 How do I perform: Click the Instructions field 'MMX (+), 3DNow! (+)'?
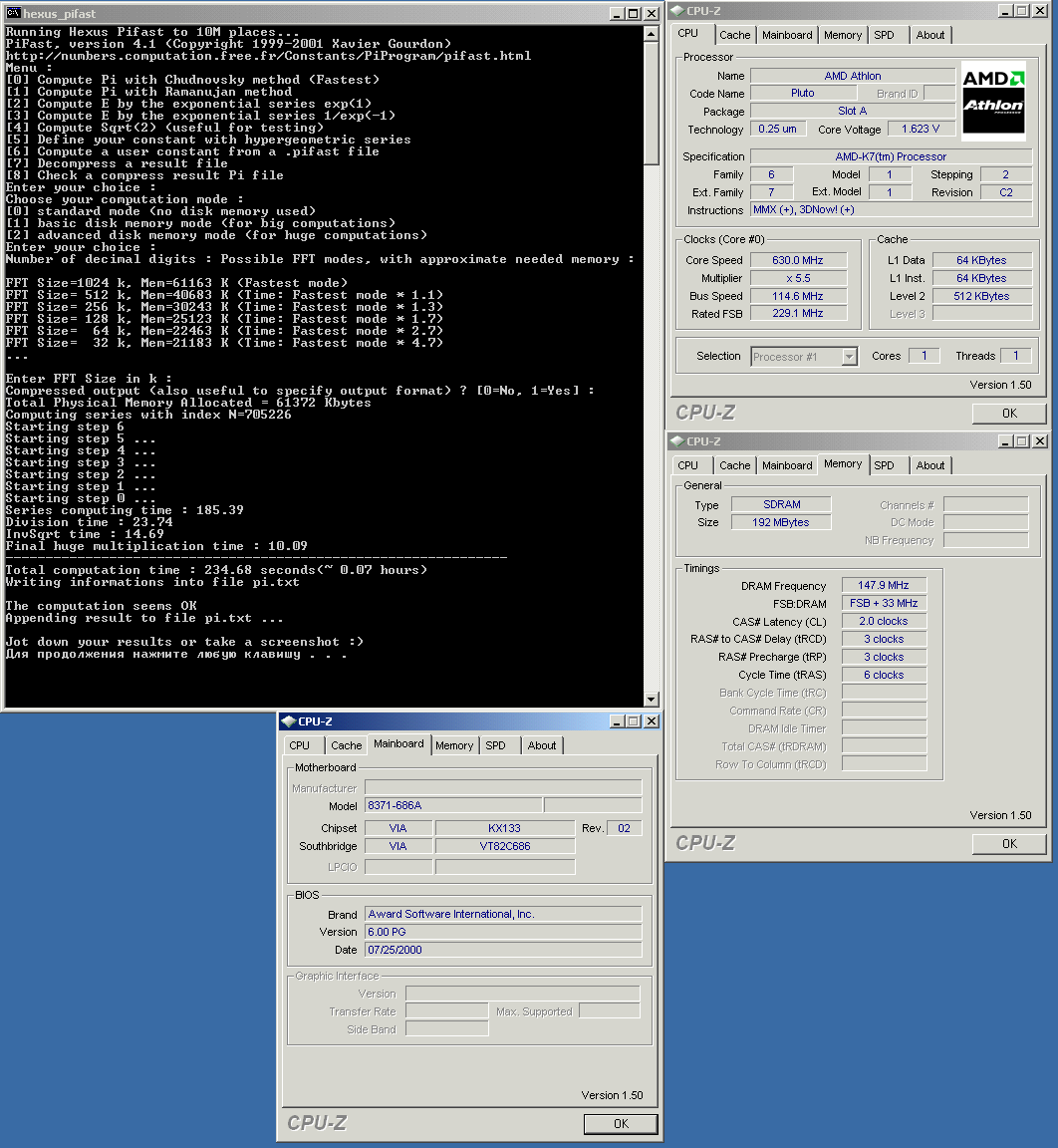(892, 210)
